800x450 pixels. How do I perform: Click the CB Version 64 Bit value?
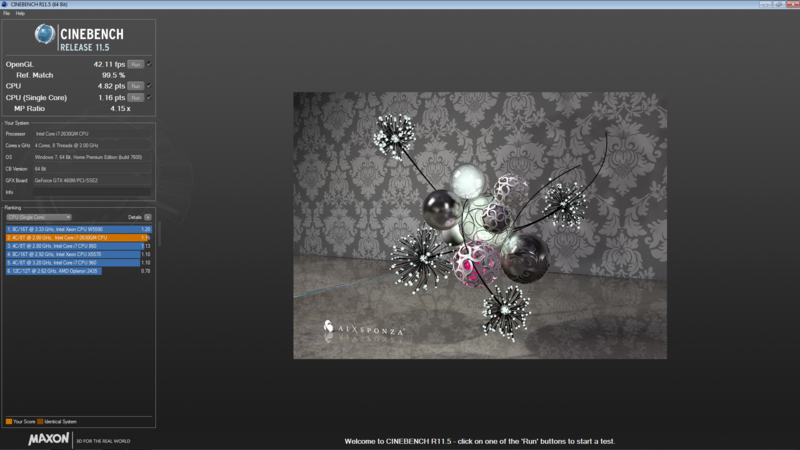point(92,169)
